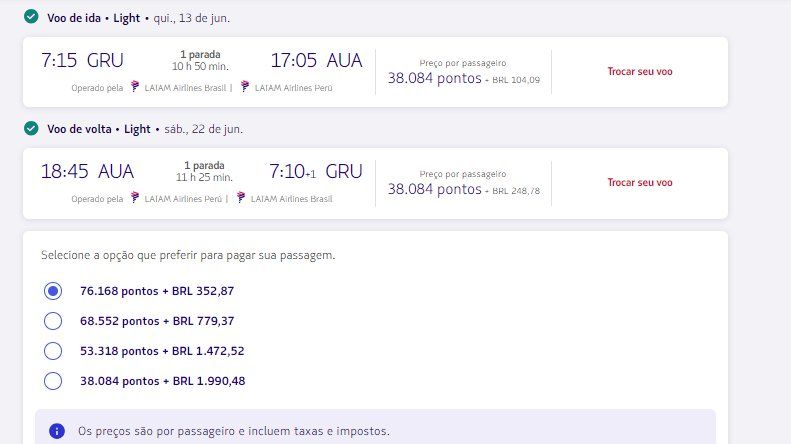Click the outbound price 38.084 pontos

435,78
